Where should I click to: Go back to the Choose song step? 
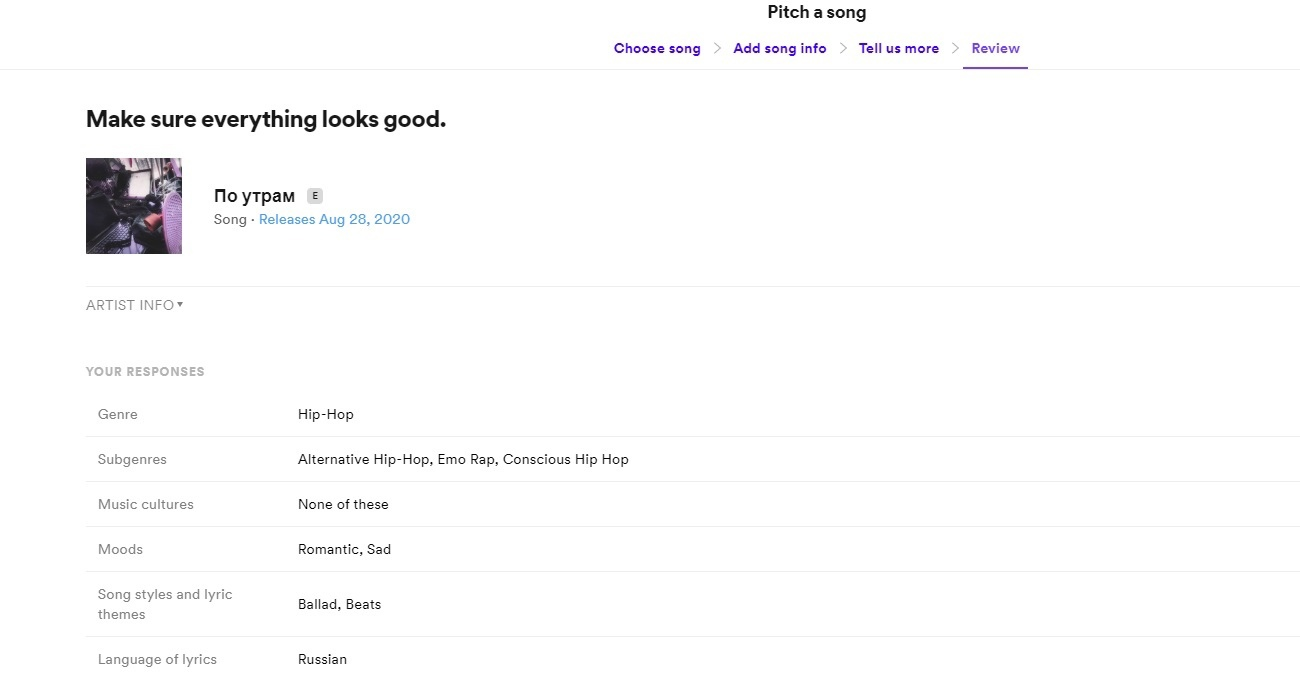(657, 48)
